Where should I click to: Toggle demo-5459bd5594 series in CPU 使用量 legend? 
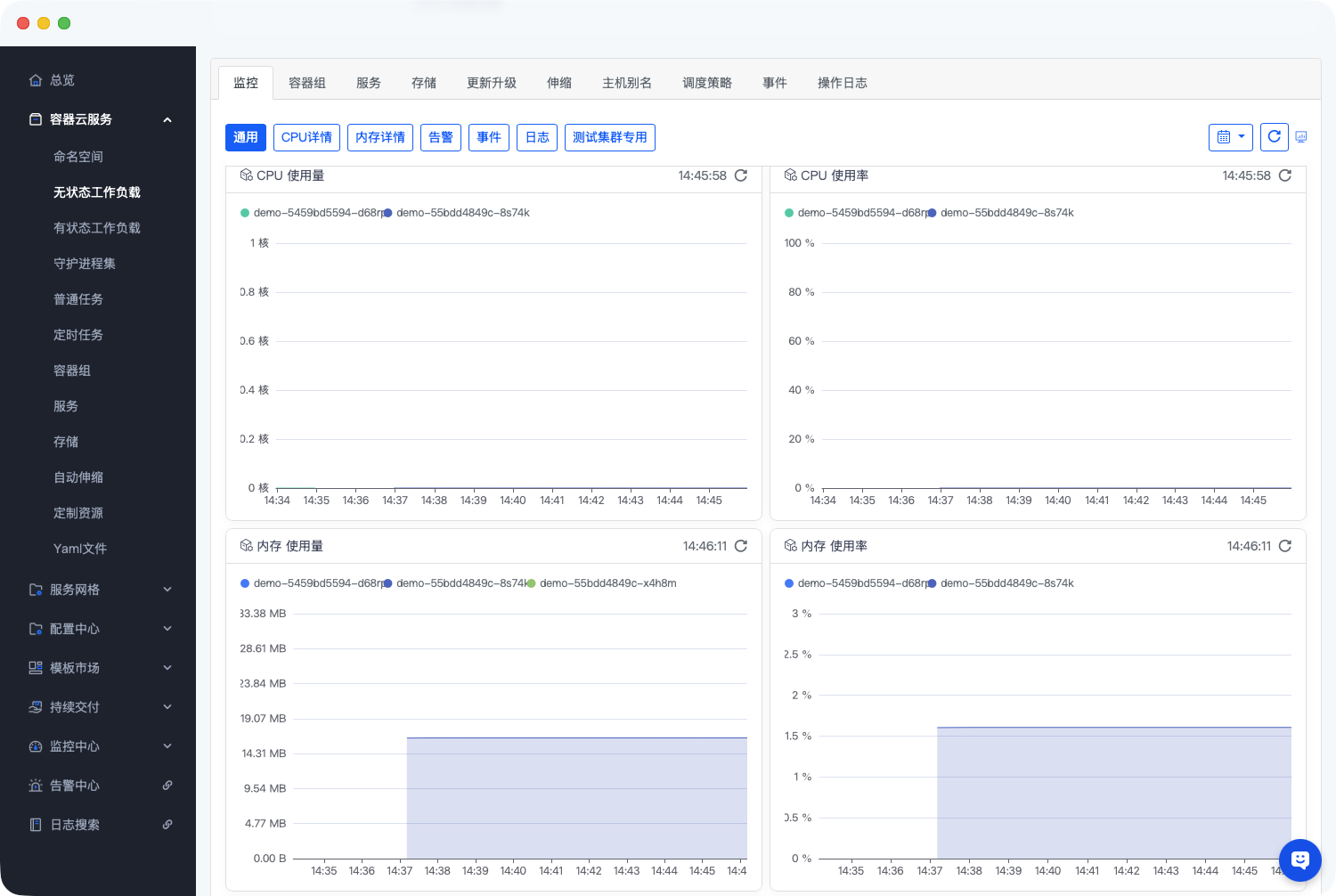(312, 213)
